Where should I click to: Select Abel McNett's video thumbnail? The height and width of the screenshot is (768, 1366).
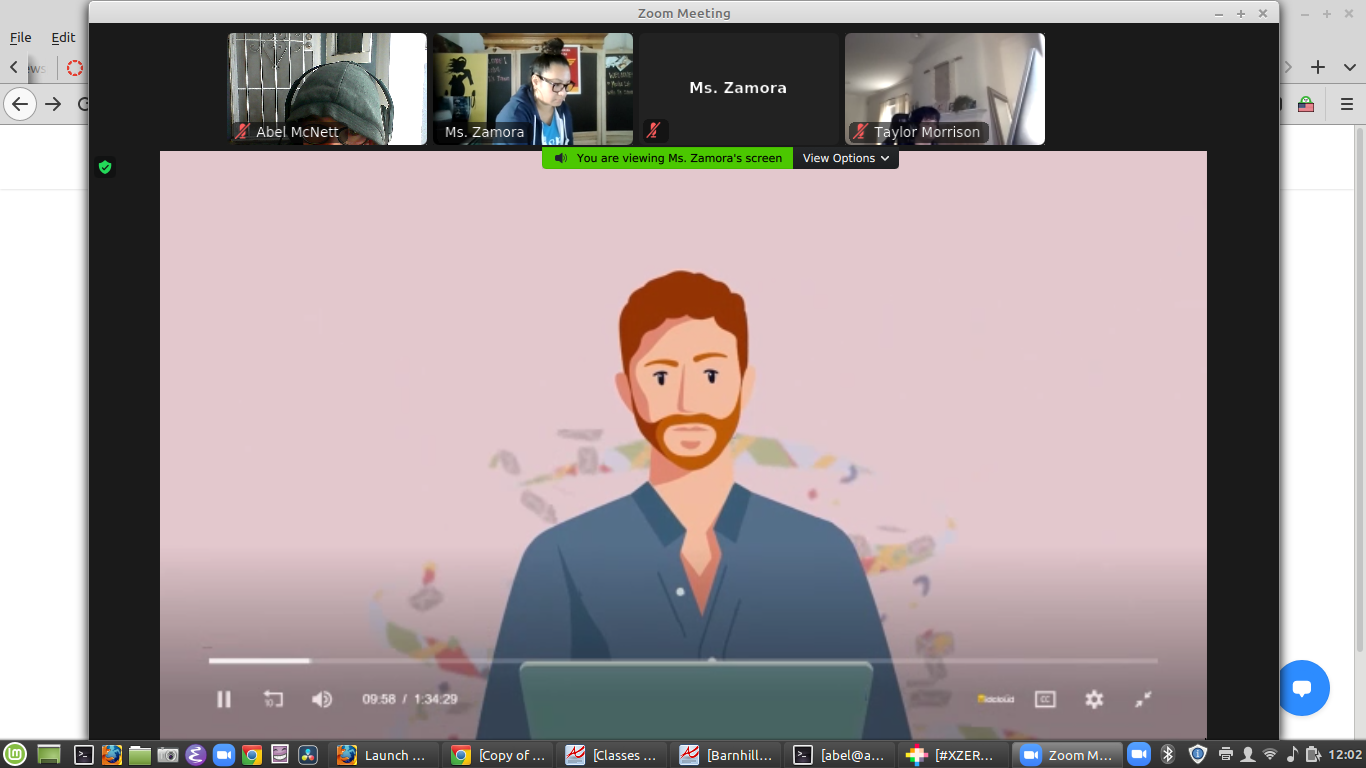pyautogui.click(x=327, y=89)
